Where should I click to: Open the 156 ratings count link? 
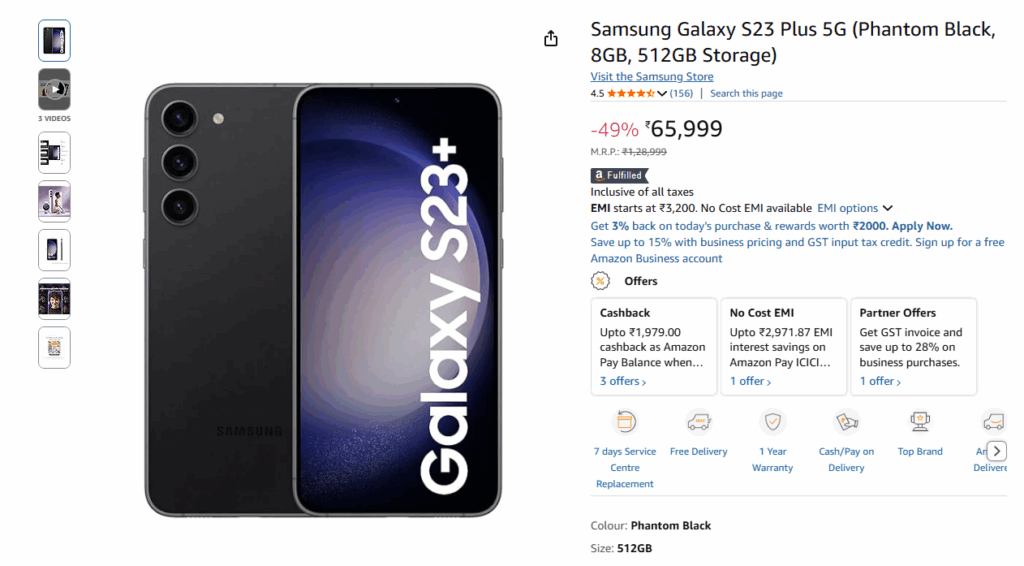point(681,93)
